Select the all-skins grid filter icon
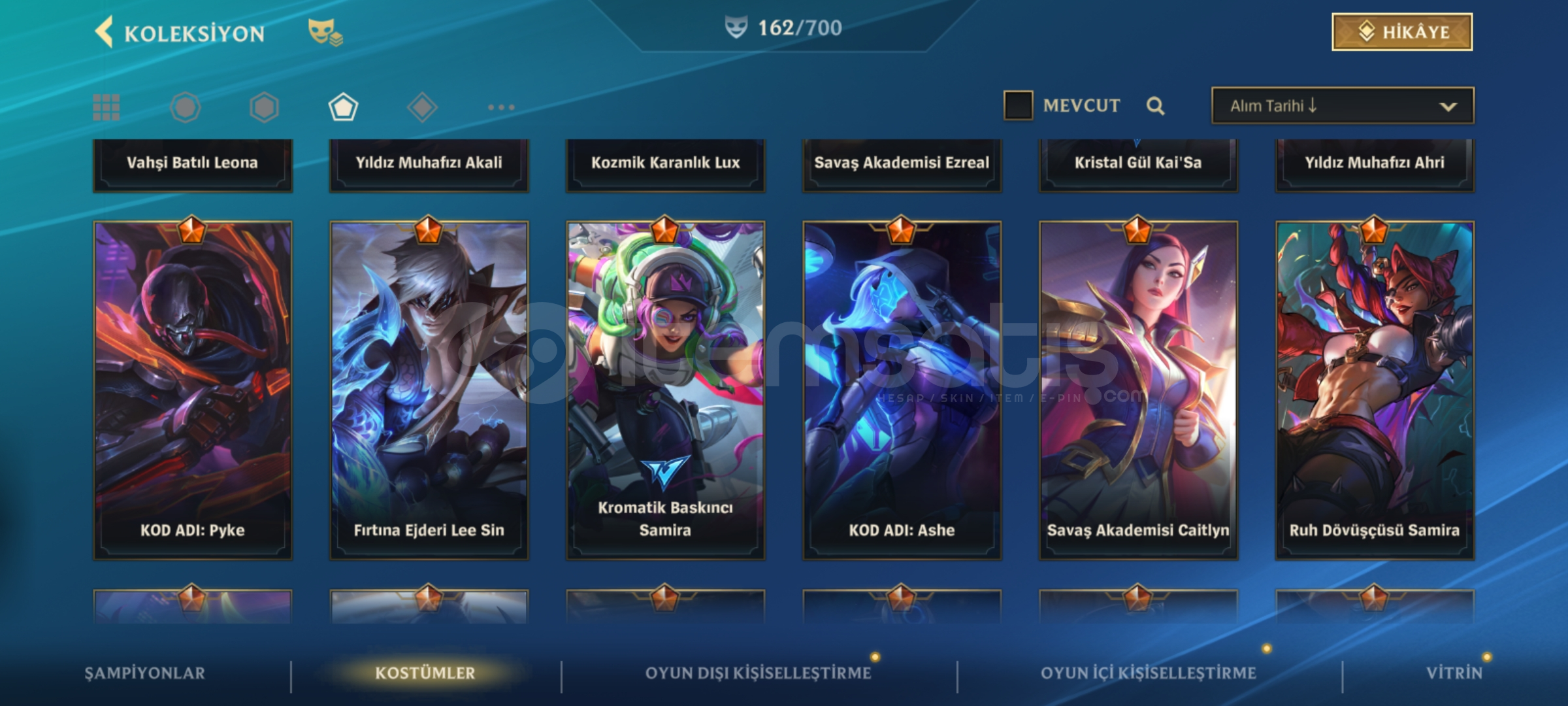The height and width of the screenshot is (706, 1568). pos(106,107)
